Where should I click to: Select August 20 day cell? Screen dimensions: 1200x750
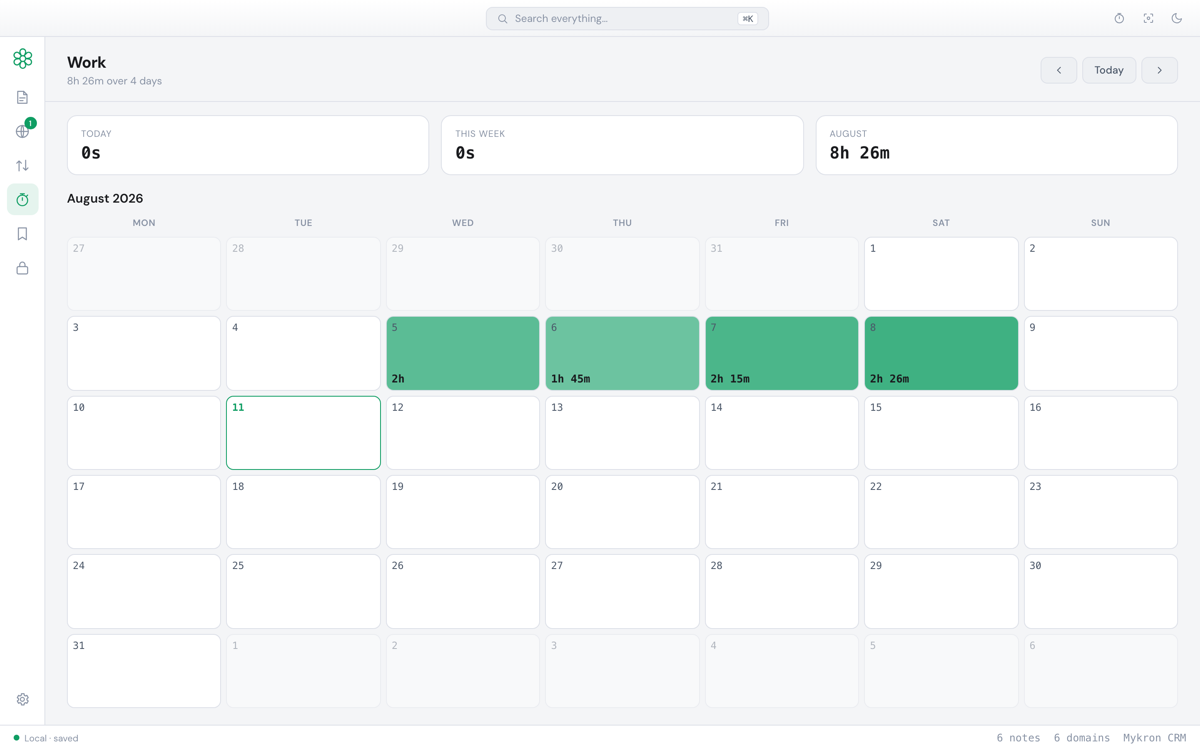click(622, 512)
